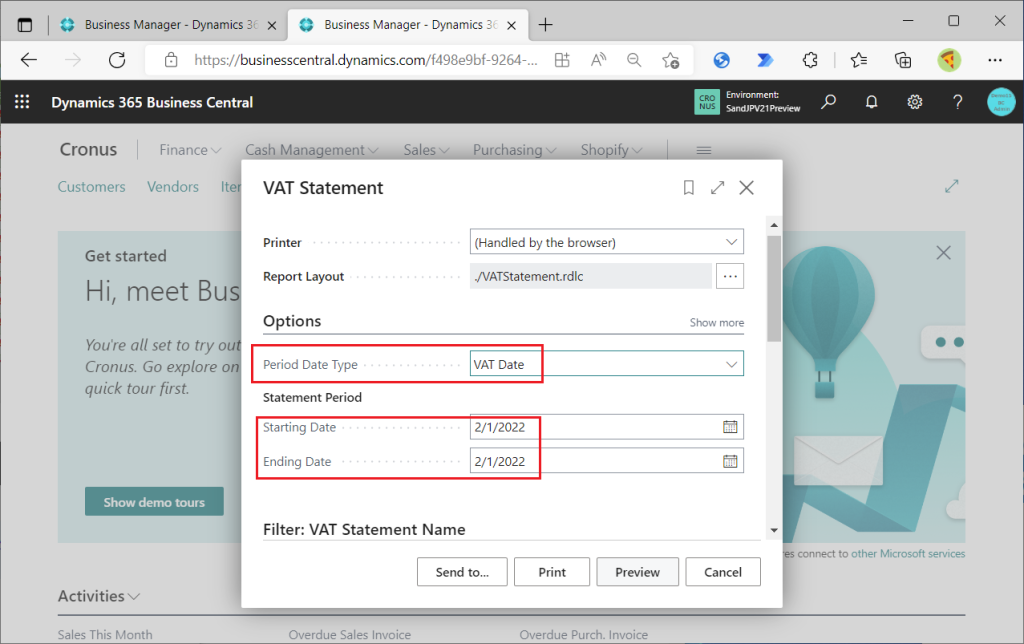Expand the Sales menu
Image resolution: width=1024 pixels, height=644 pixels.
coord(426,150)
